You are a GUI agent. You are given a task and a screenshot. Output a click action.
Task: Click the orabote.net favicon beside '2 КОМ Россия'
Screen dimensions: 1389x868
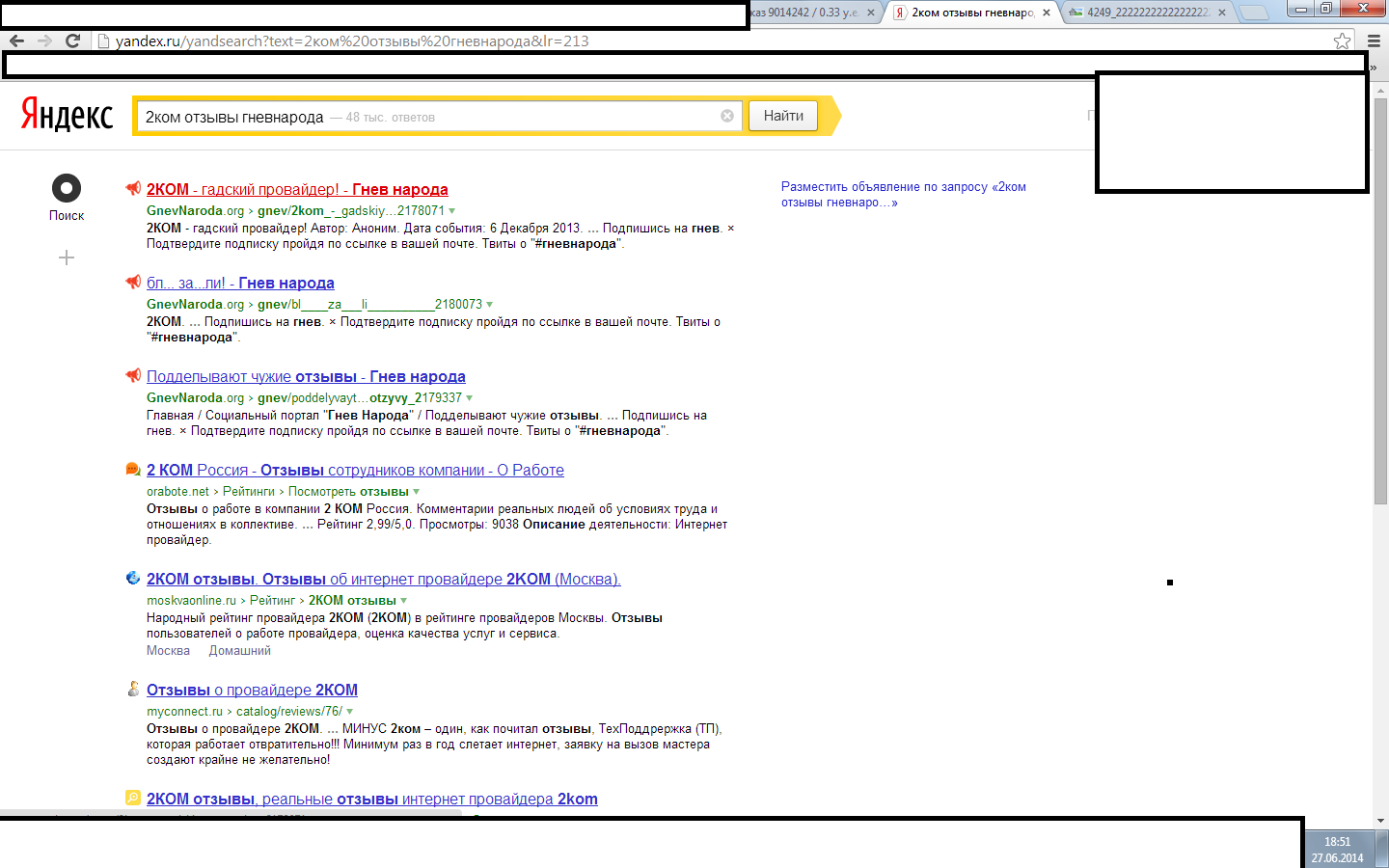click(x=133, y=469)
